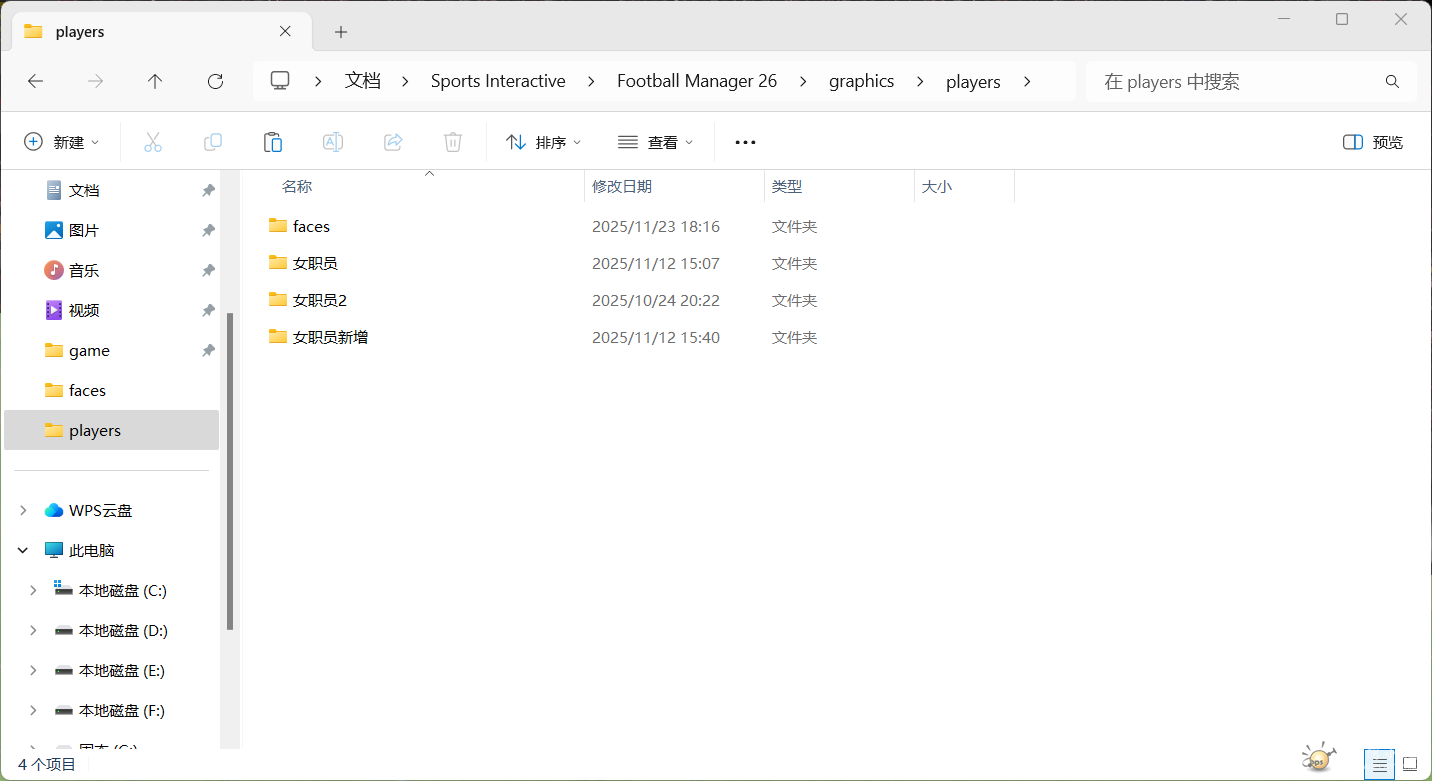
Task: Switch to details view in status bar
Action: click(1379, 764)
